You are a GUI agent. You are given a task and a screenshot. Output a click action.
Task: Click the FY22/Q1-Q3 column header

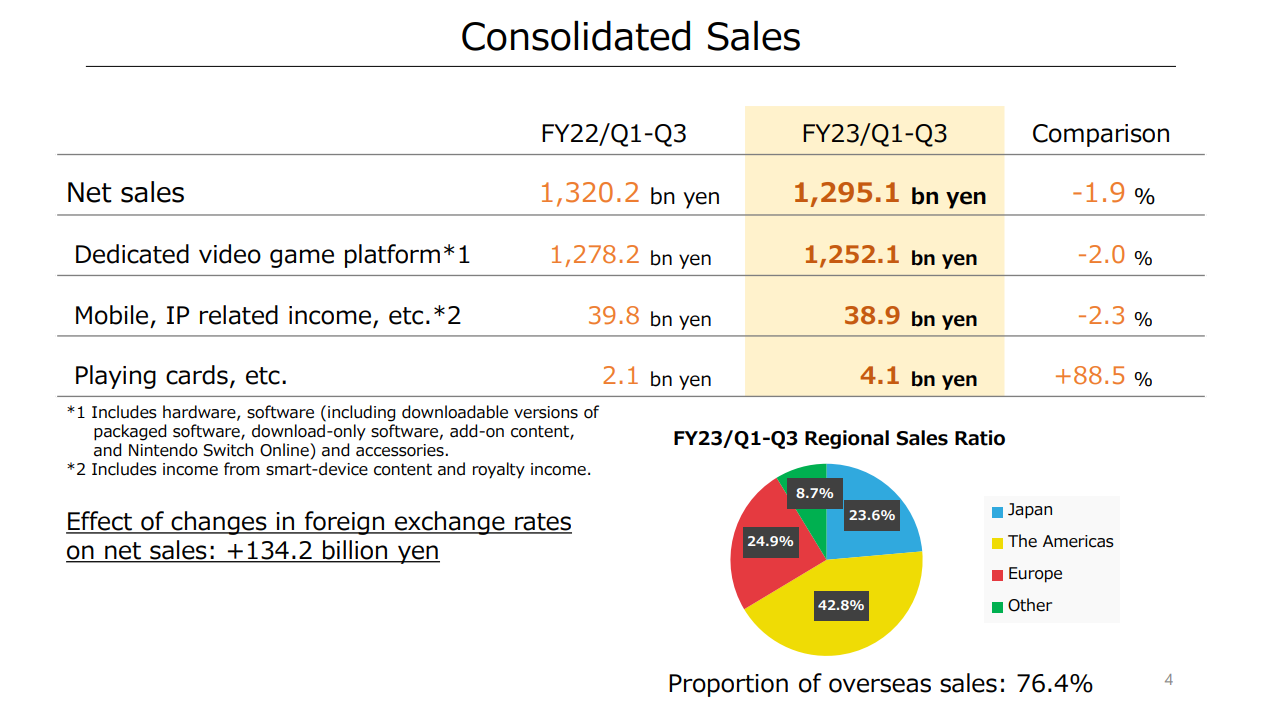tap(613, 134)
